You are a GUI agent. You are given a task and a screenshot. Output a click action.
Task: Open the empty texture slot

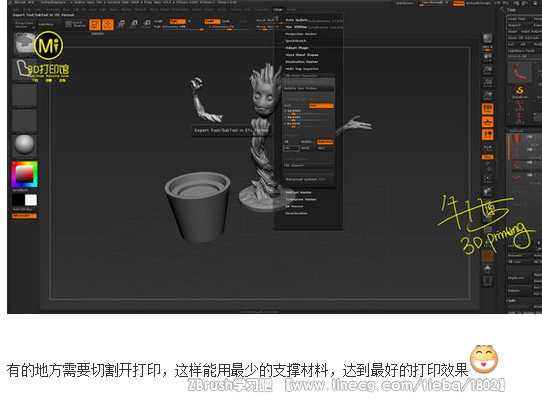click(x=25, y=120)
